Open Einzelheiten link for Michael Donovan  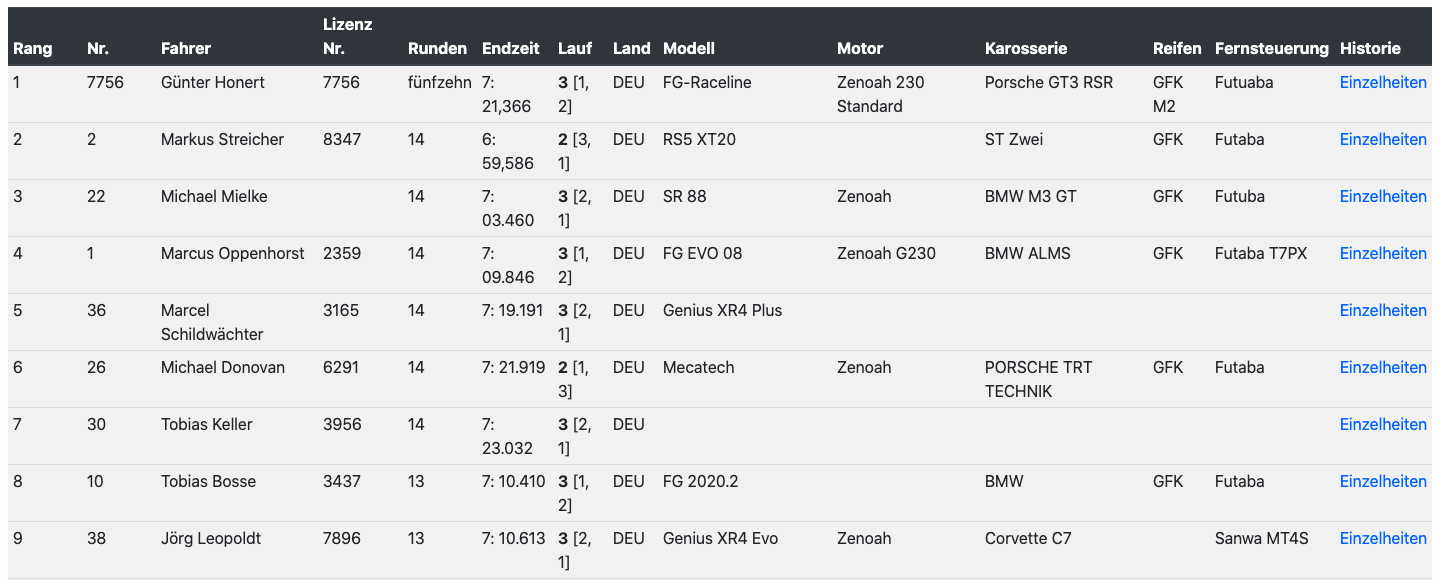coord(1383,368)
